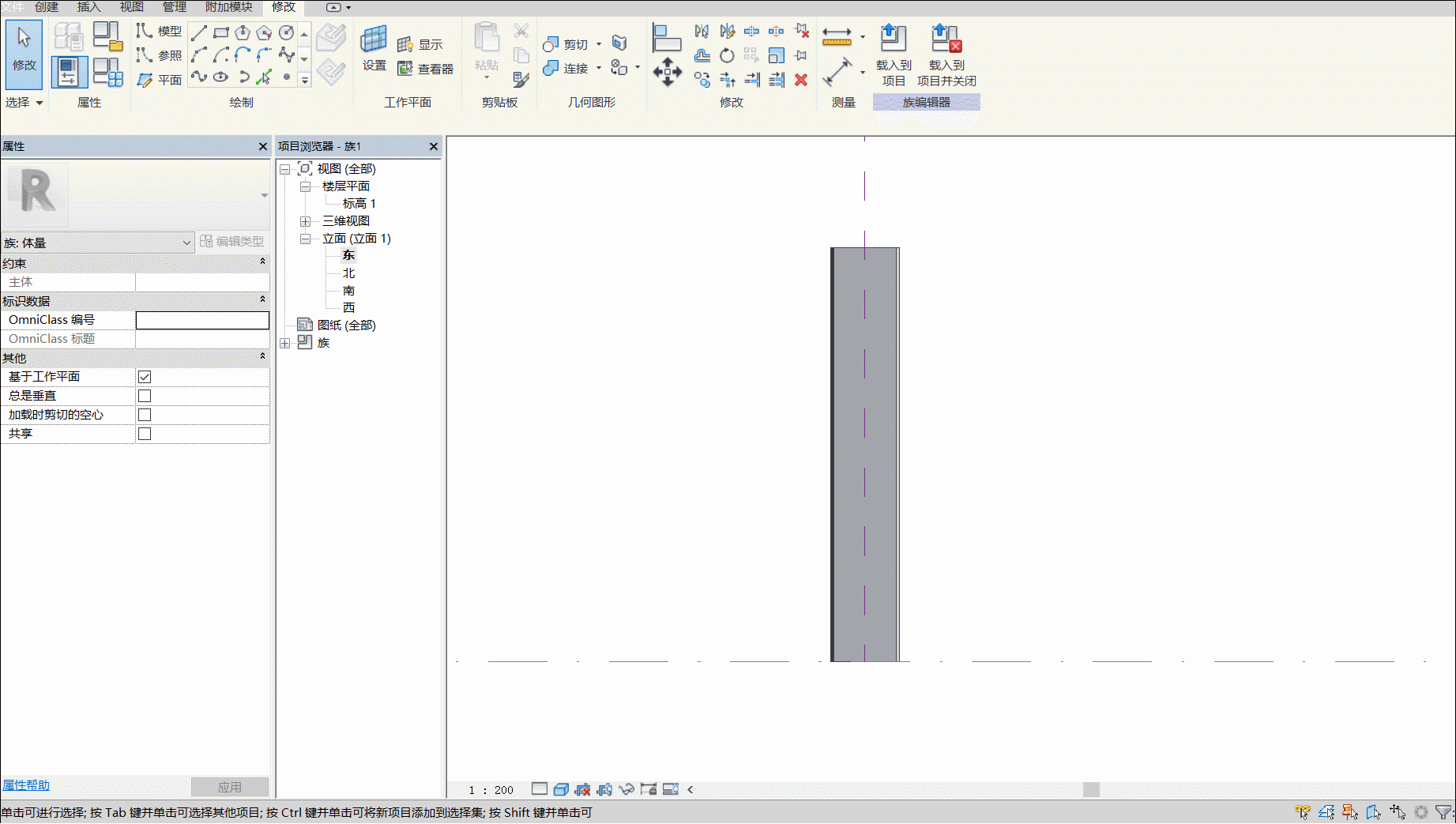
Task: Select the Mirror Pick Axis tool
Action: (702, 32)
